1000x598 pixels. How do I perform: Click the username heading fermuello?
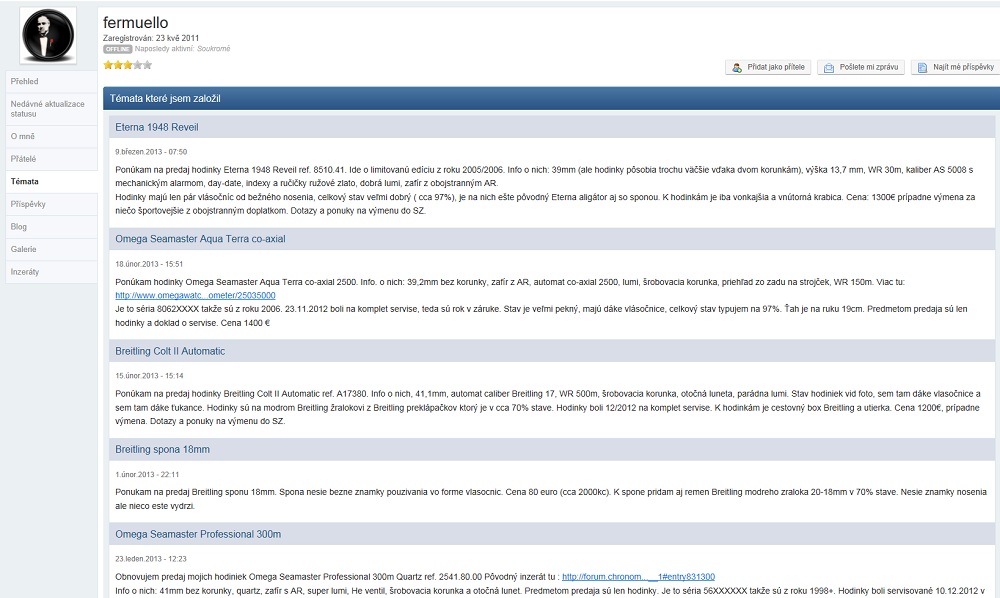[x=136, y=22]
